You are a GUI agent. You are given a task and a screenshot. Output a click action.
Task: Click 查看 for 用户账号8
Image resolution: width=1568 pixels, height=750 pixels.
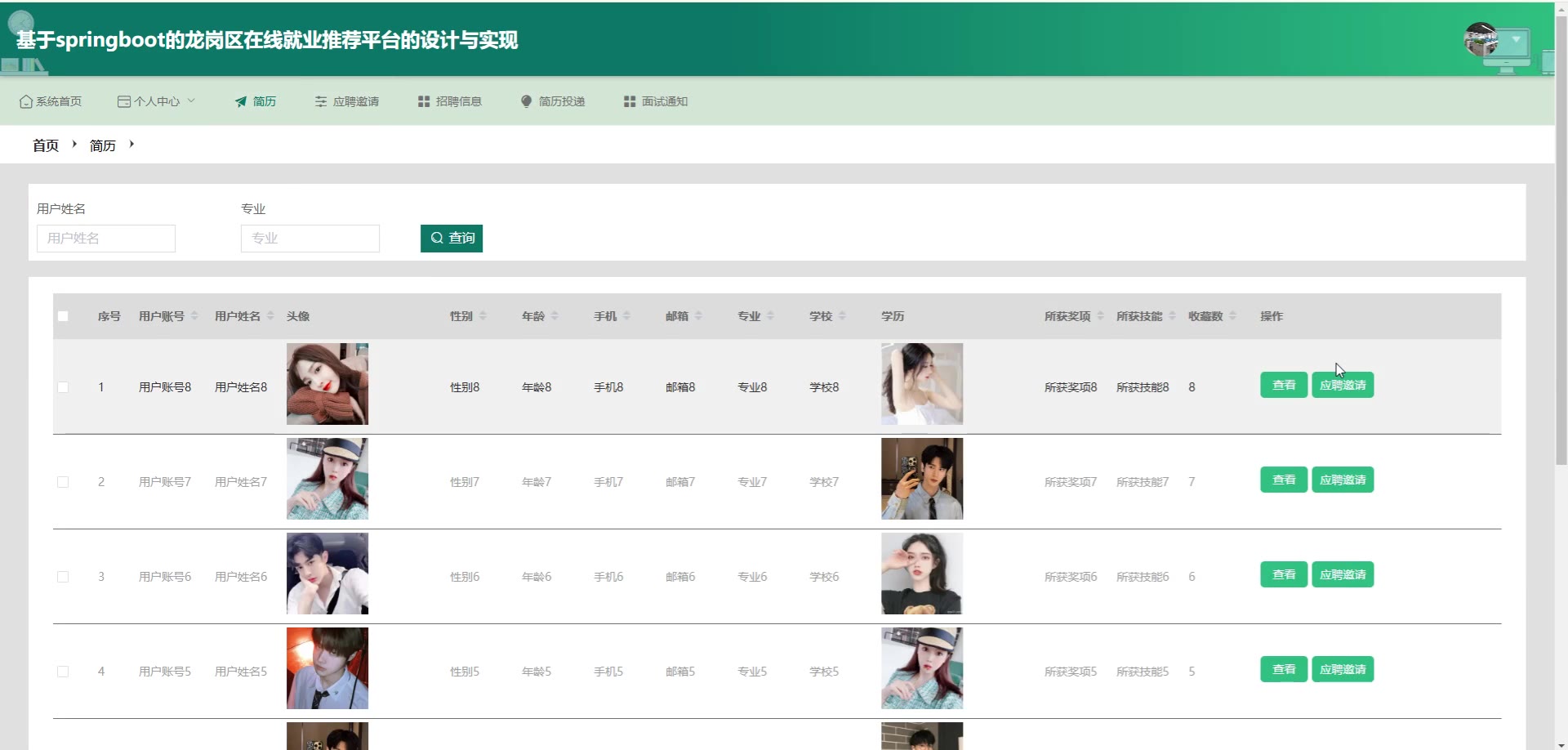click(x=1284, y=385)
